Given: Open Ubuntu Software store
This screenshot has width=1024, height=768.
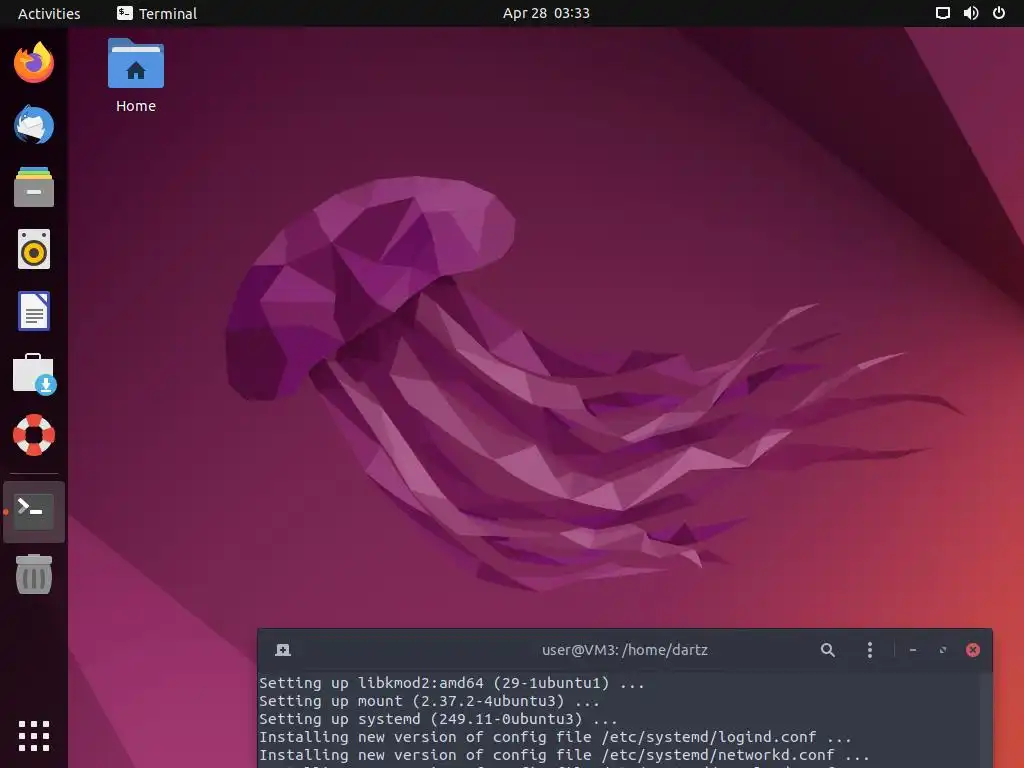Looking at the screenshot, I should pyautogui.click(x=34, y=374).
